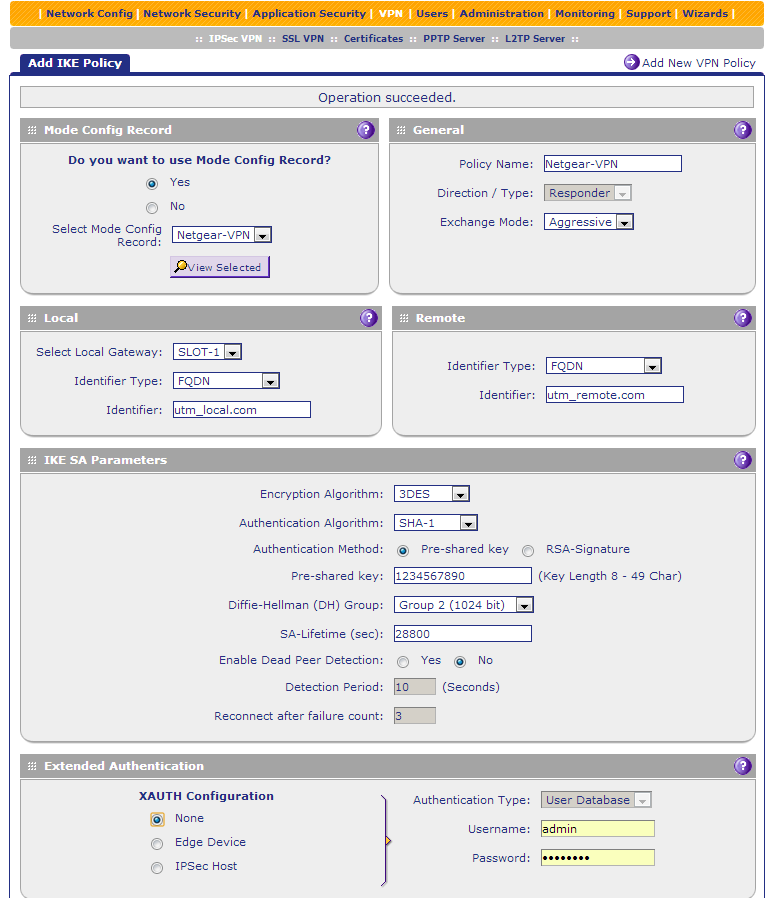
Task: Click the Reconnect after failure count field
Action: (414, 716)
